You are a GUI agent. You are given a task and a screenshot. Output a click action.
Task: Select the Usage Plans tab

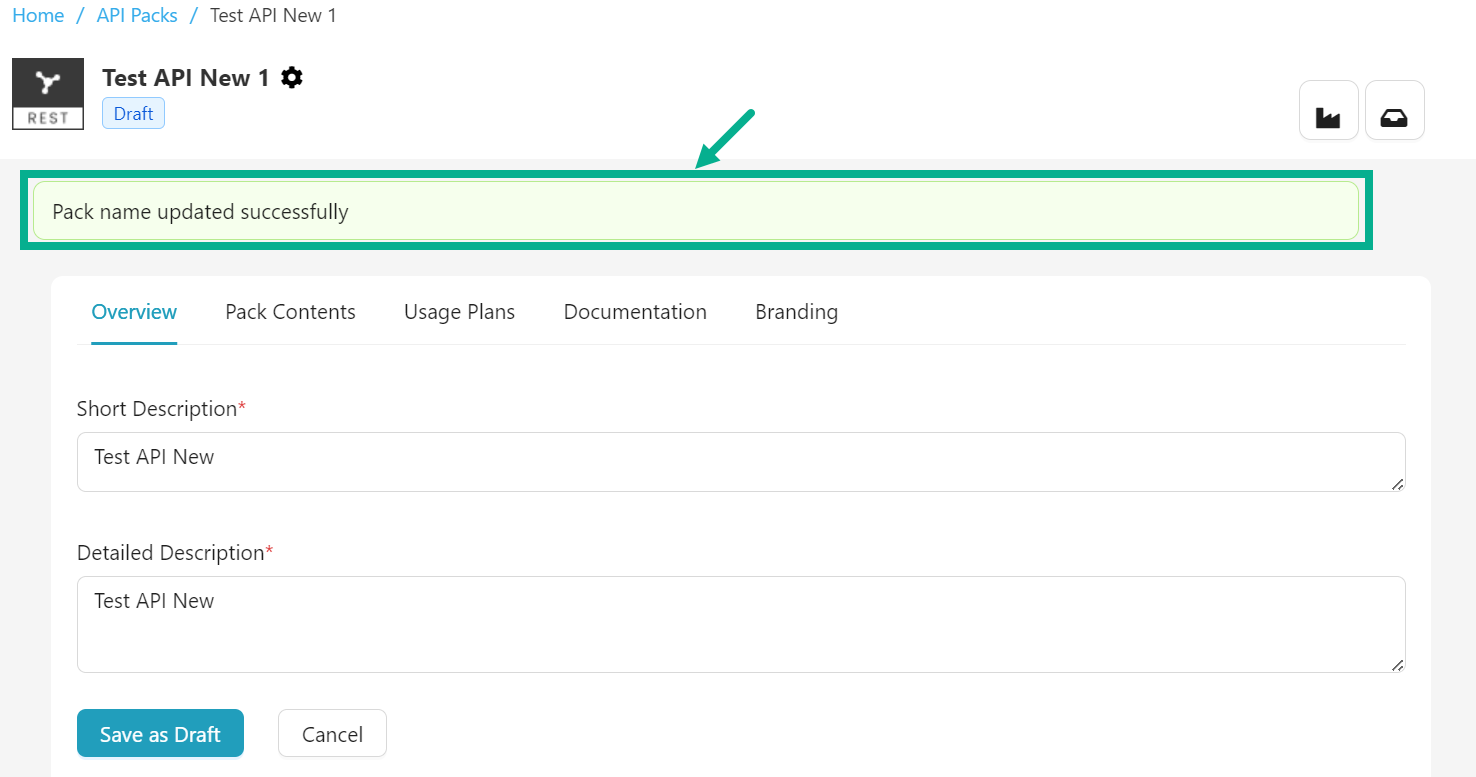tap(459, 312)
